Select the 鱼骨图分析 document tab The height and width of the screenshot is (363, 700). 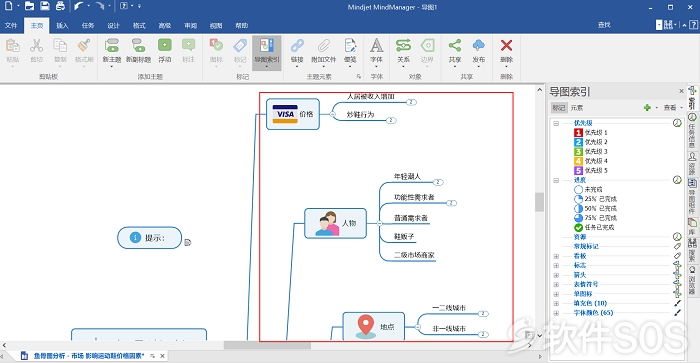click(89, 356)
